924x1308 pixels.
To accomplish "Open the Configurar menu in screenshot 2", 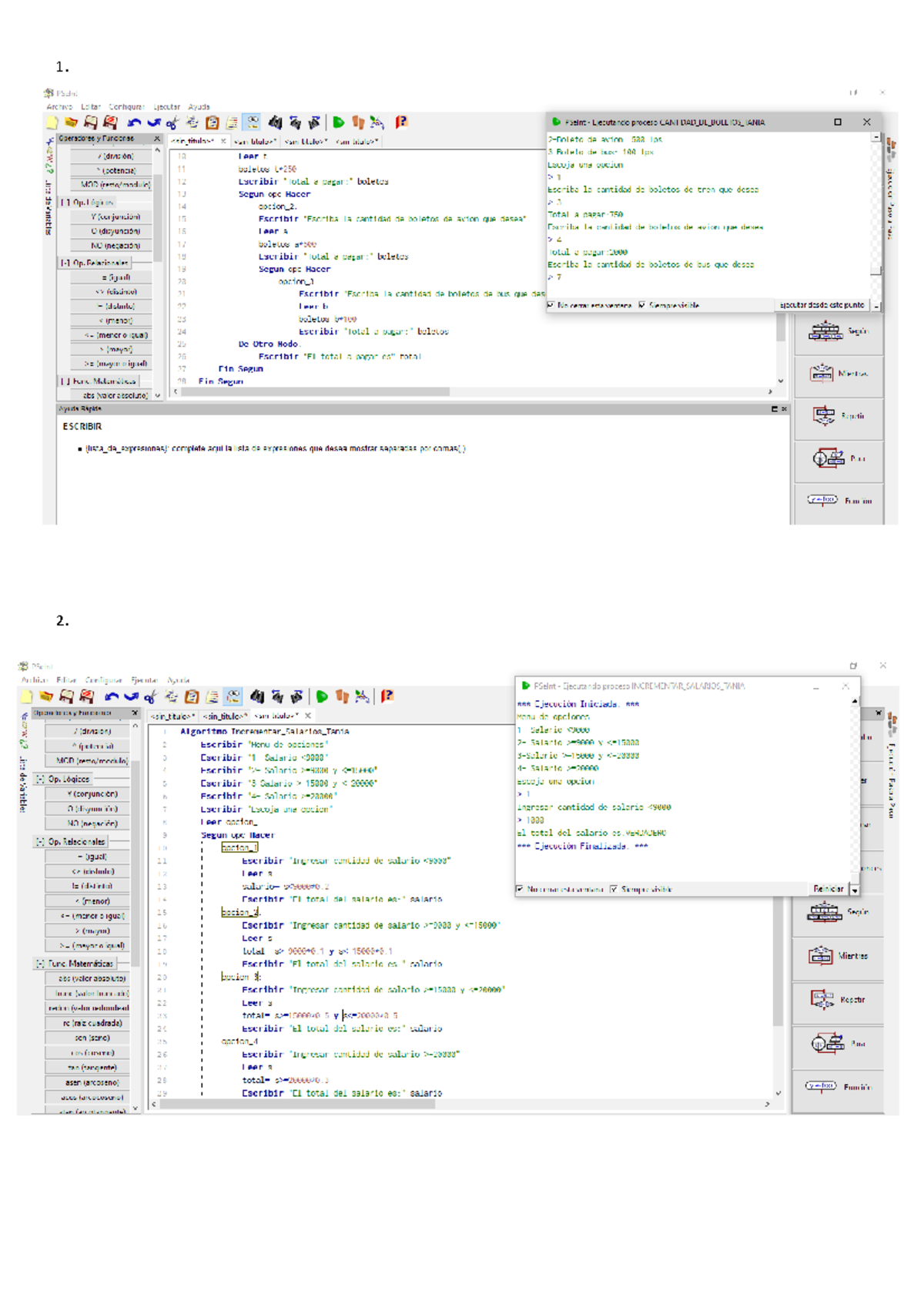I will pyautogui.click(x=103, y=680).
